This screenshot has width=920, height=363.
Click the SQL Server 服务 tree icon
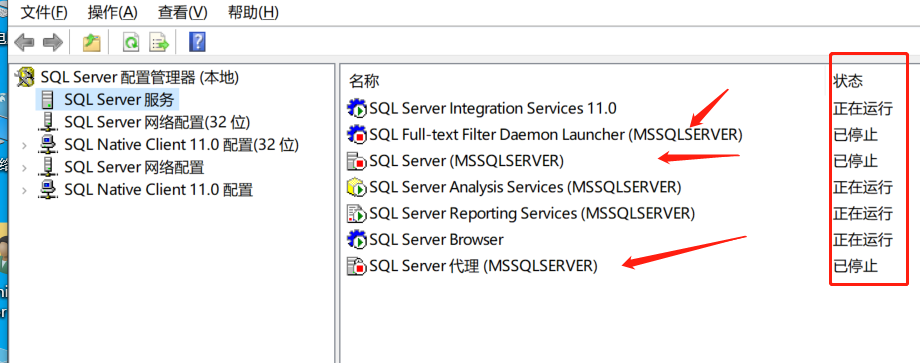[48, 99]
